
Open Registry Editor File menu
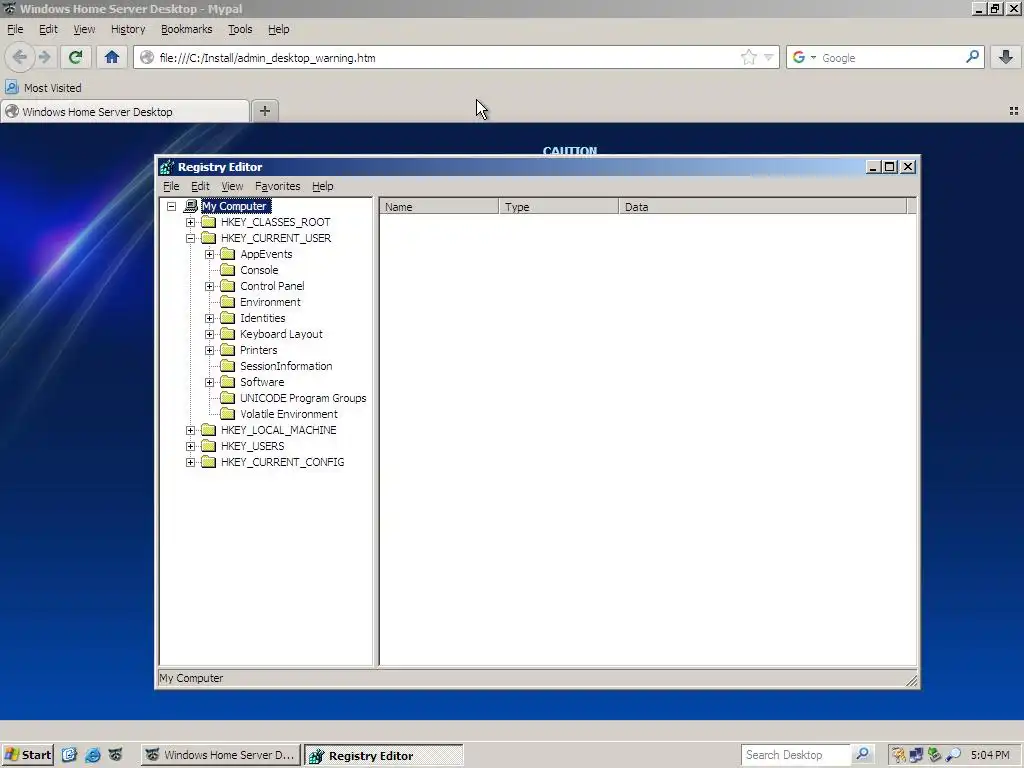(171, 186)
